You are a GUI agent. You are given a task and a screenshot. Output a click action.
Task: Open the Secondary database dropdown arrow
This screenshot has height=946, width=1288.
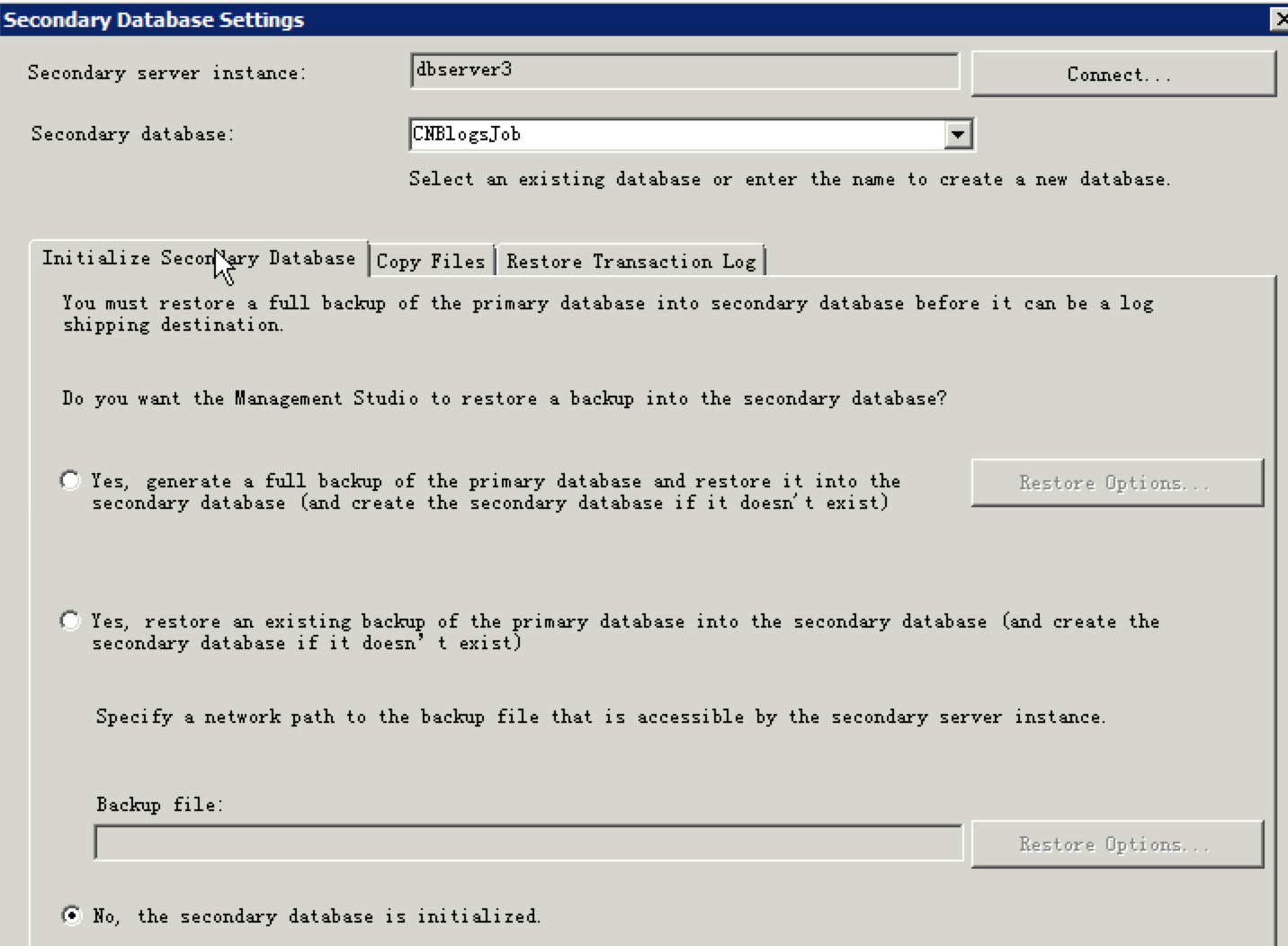coord(958,135)
